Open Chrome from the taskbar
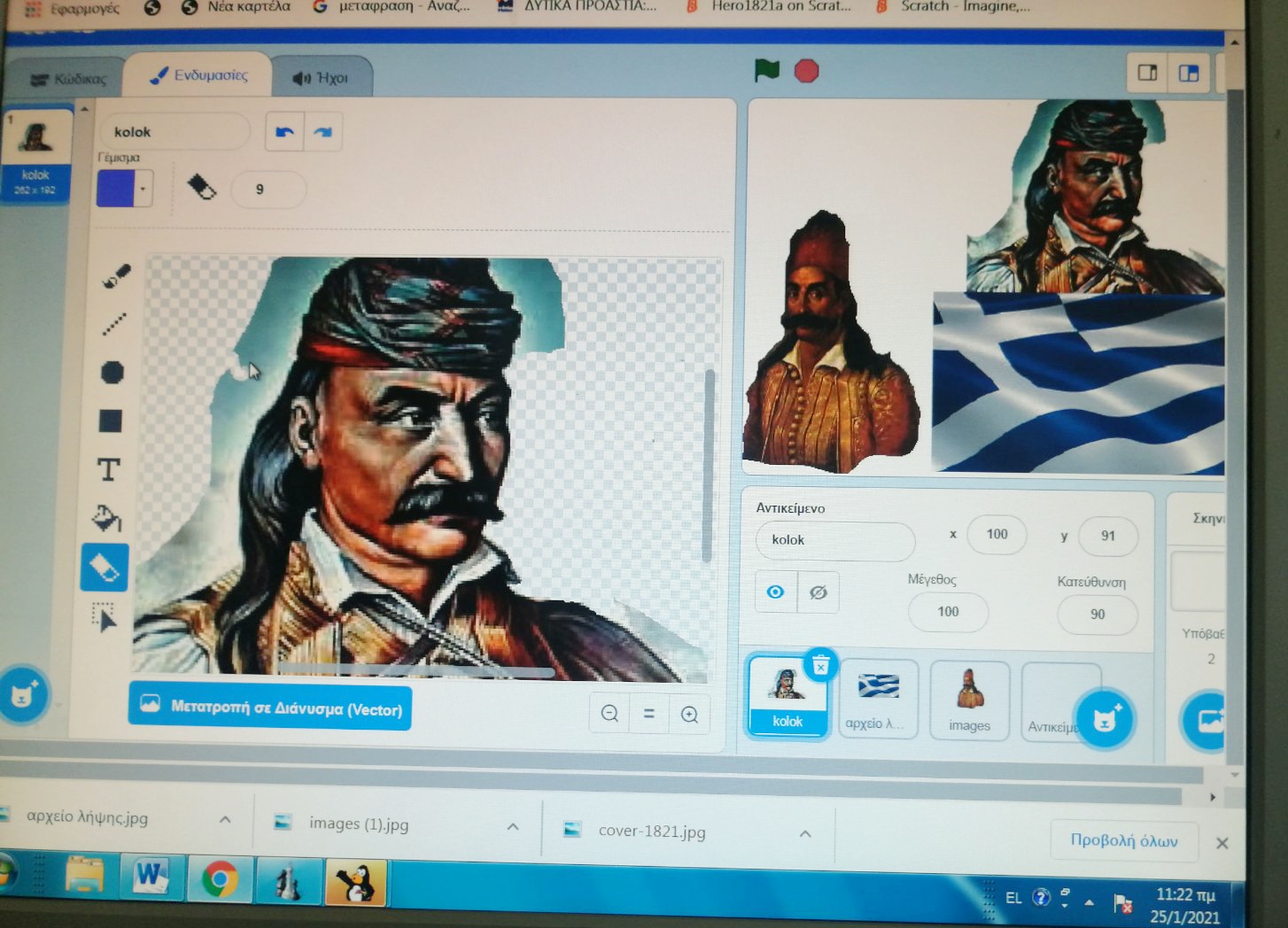 (220, 880)
